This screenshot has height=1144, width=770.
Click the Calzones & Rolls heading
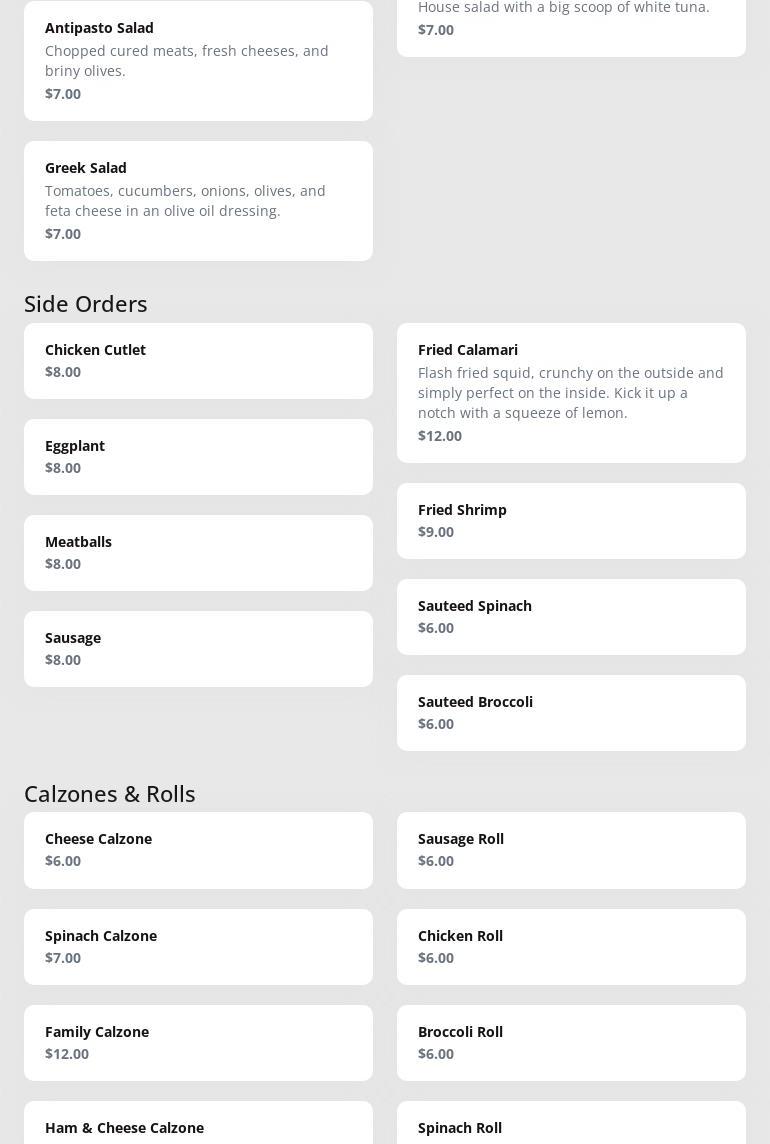coord(110,793)
